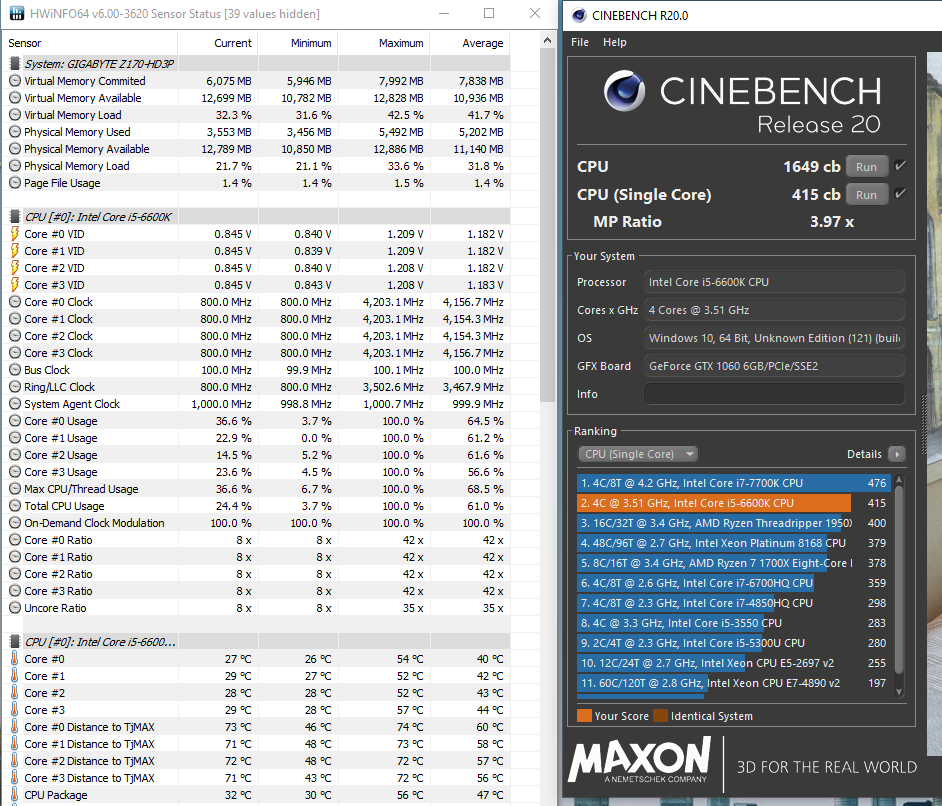Click the thermometer icon for Core #0 temperature
The image size is (942, 806).
[x=15, y=659]
